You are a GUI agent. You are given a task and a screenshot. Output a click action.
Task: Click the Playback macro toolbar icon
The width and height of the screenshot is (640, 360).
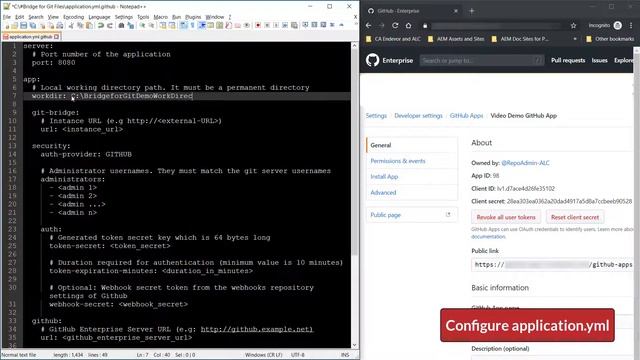[276, 25]
